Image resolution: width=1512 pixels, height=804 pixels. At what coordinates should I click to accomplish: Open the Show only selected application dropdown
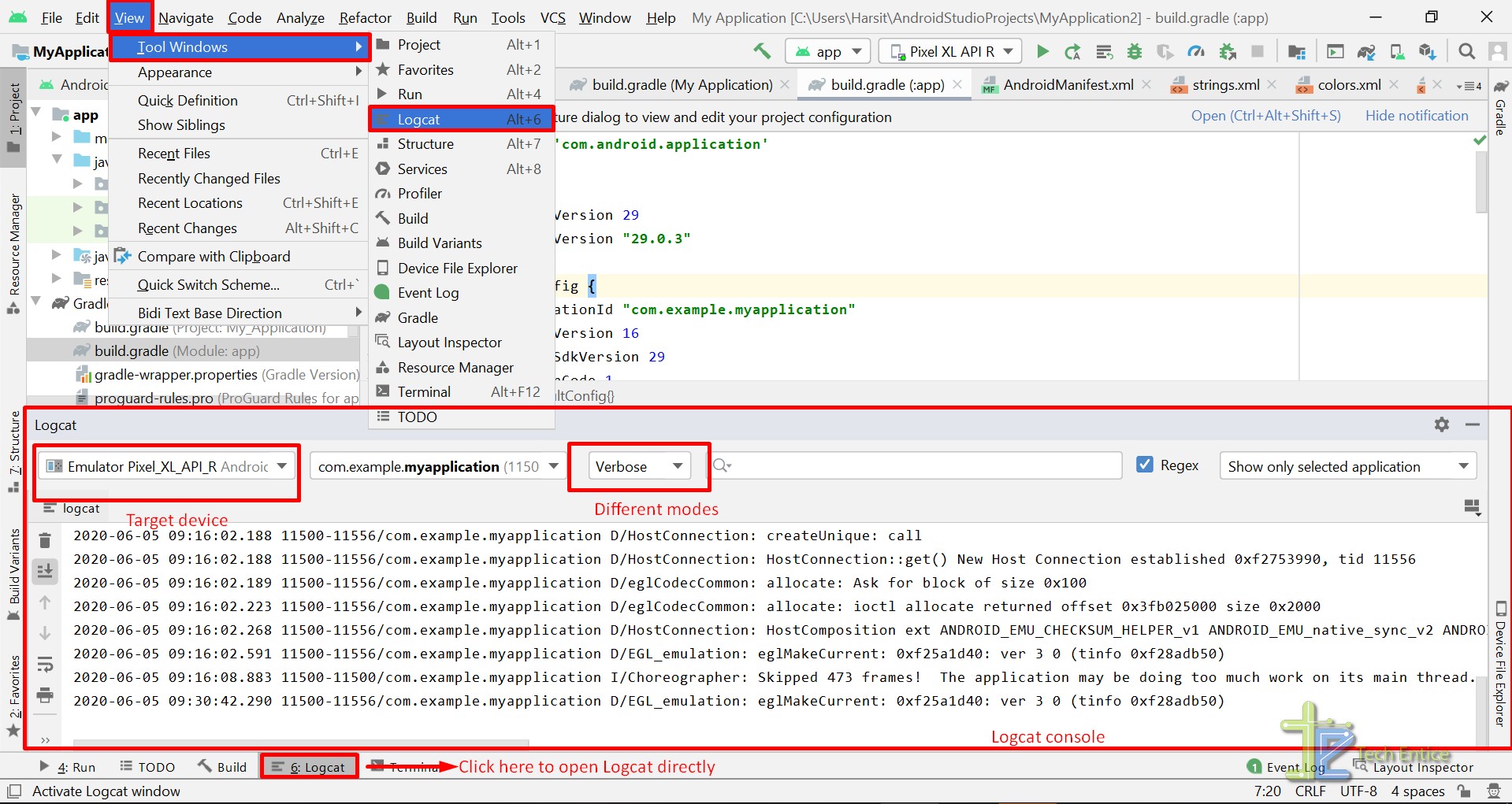(x=1347, y=466)
